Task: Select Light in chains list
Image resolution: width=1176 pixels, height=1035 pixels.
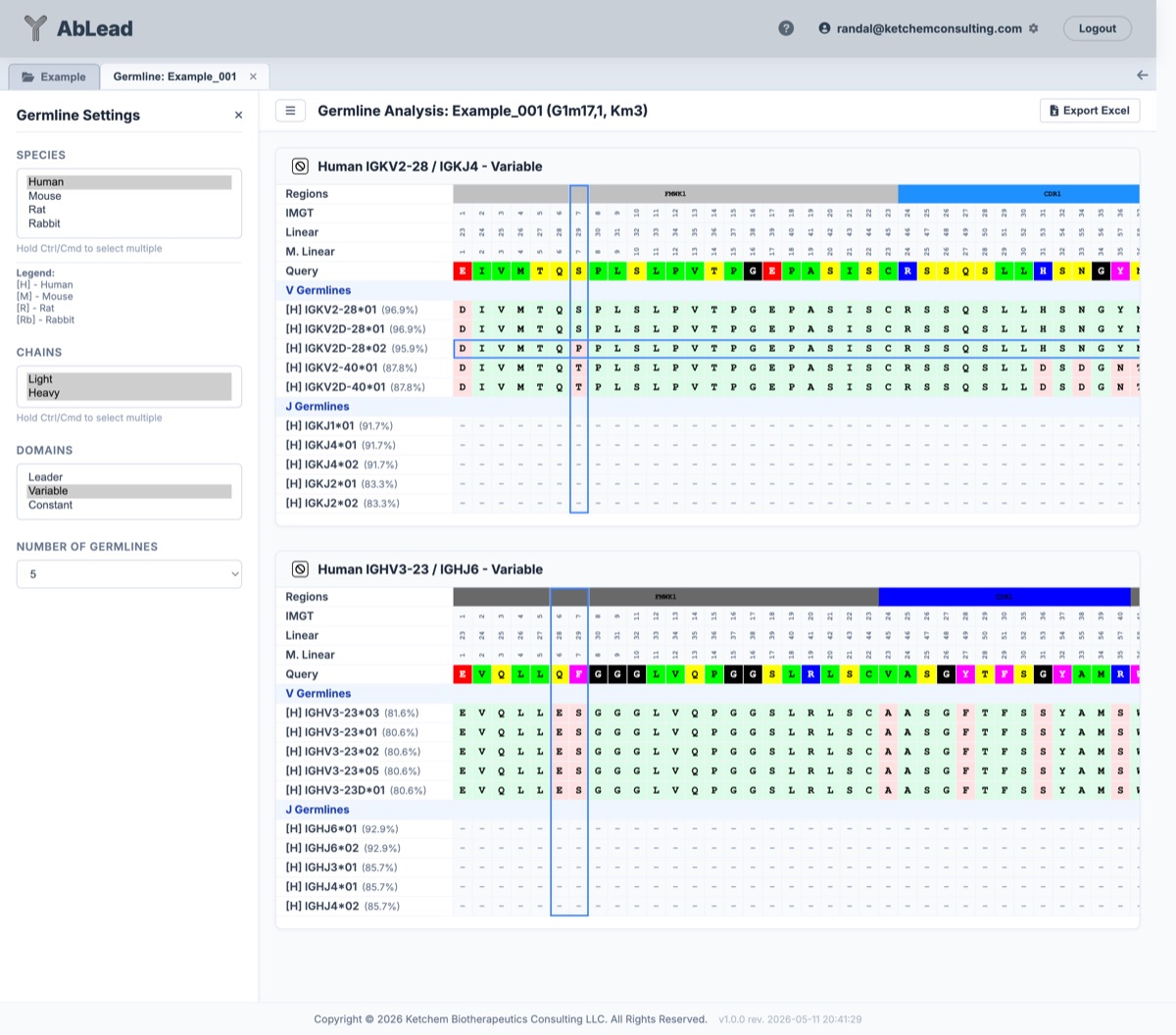Action: (x=129, y=379)
